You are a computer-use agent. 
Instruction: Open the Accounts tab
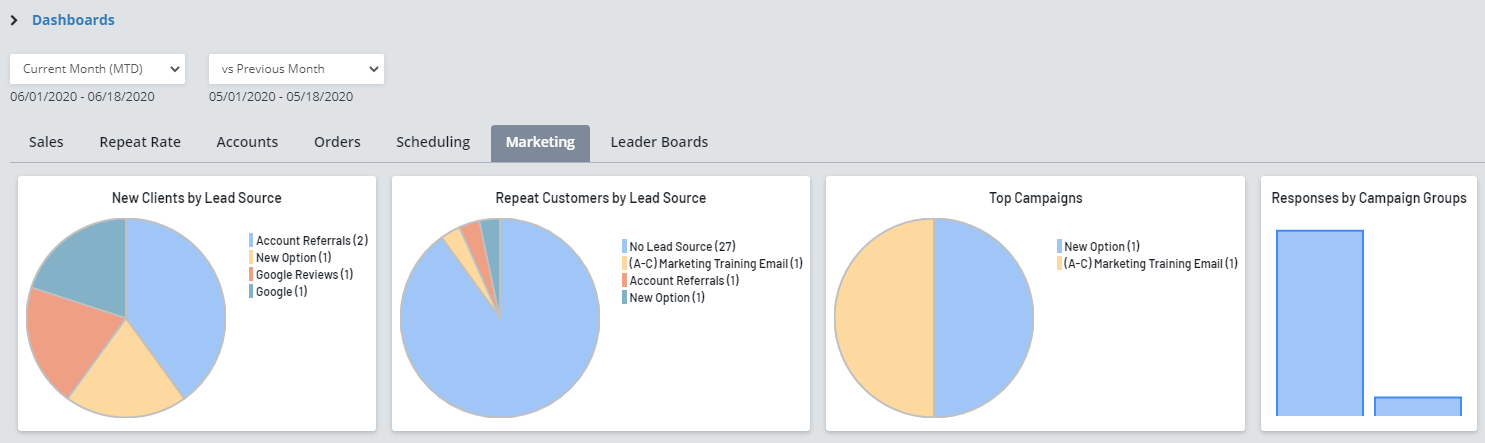point(247,142)
